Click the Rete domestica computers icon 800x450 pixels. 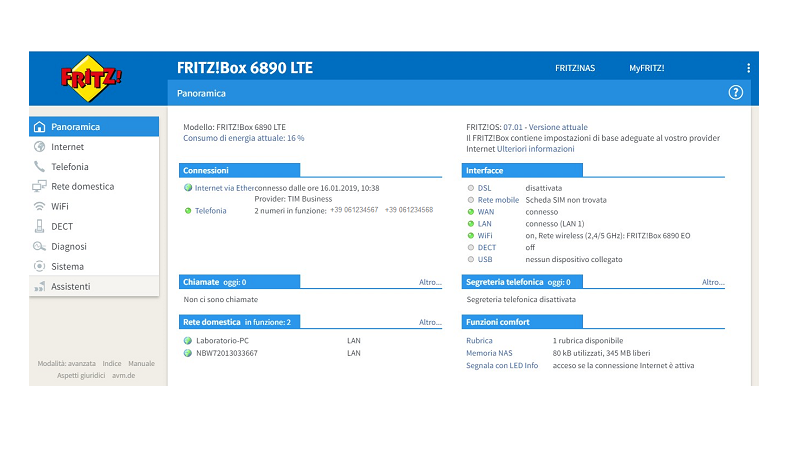click(x=39, y=186)
